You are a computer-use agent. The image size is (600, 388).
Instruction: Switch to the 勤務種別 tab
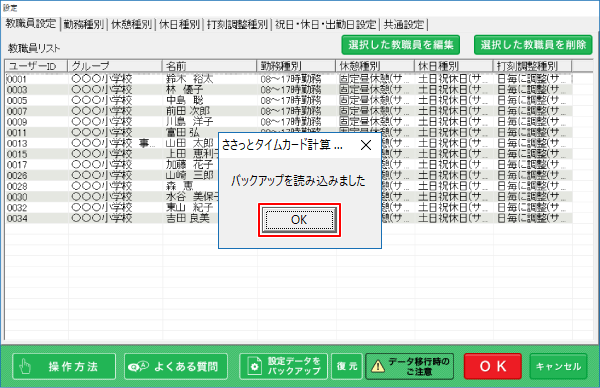click(84, 25)
